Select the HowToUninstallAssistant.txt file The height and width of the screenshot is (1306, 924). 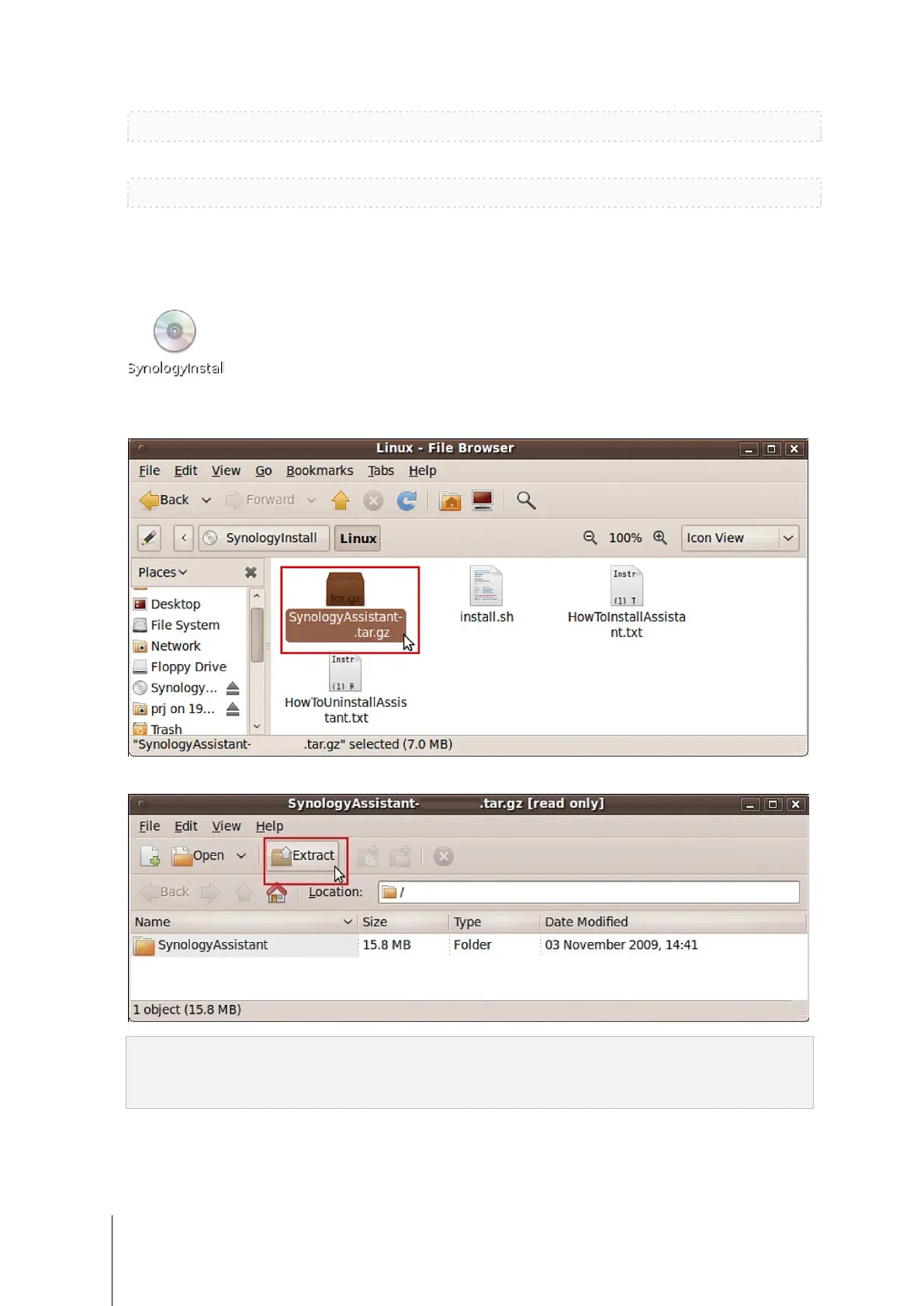346,688
